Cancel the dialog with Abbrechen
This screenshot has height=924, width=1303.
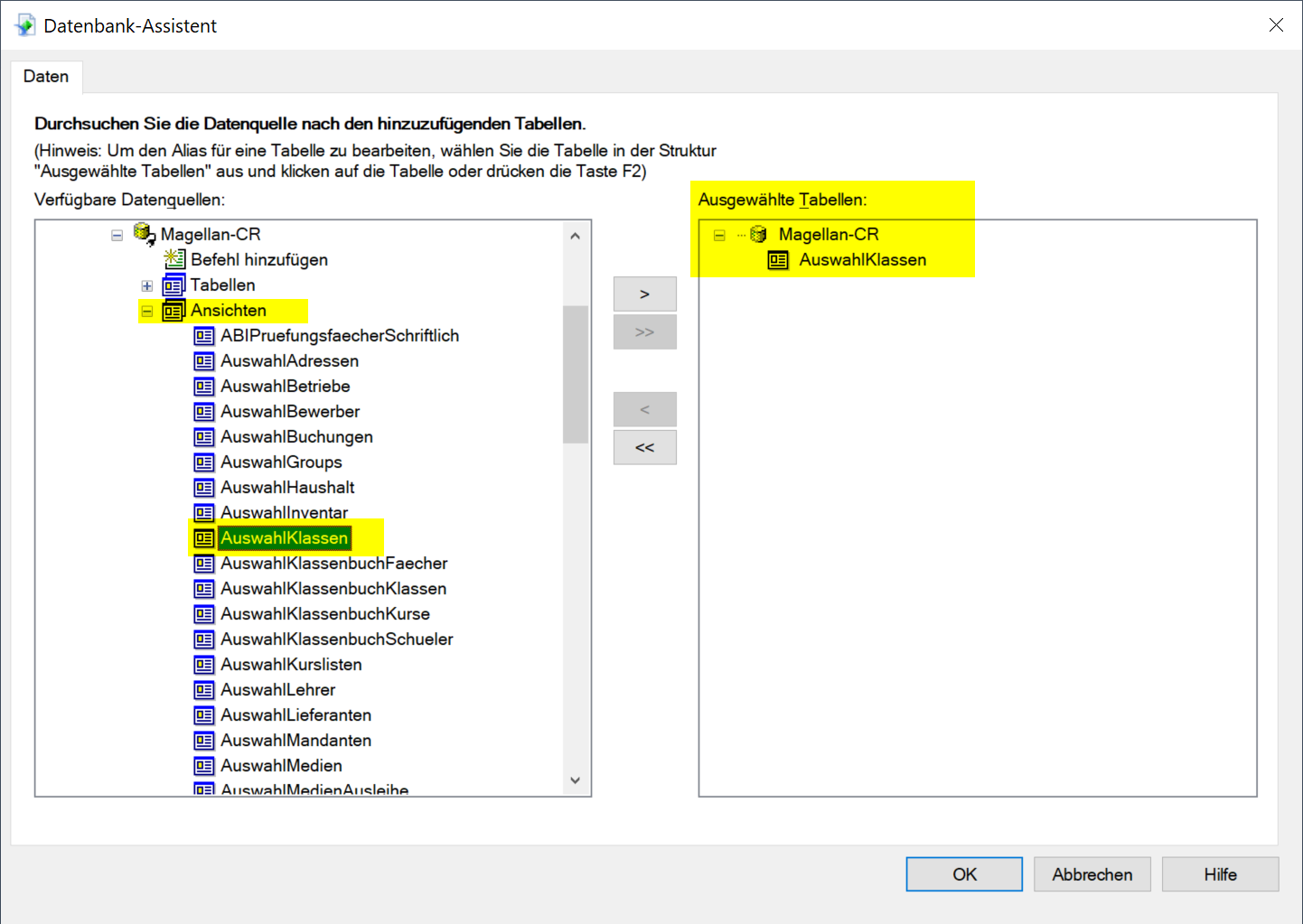pos(1092,874)
